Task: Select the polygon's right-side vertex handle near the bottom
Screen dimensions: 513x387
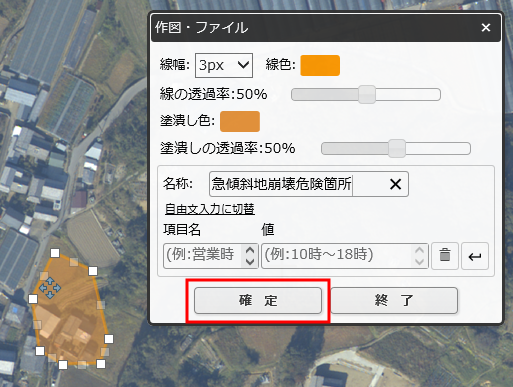Action: 109,339
